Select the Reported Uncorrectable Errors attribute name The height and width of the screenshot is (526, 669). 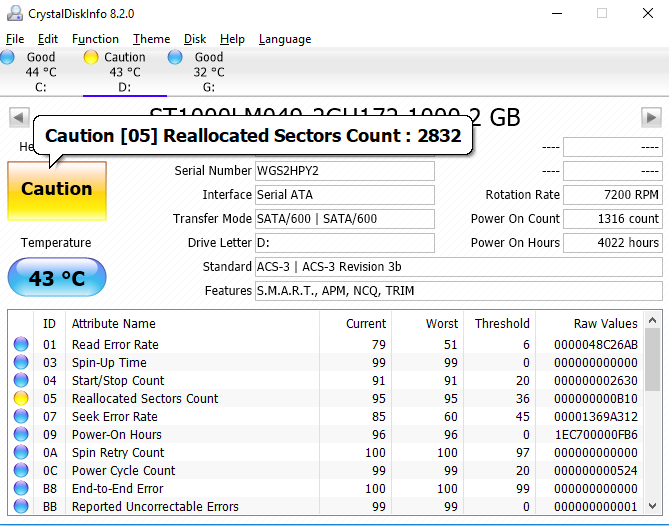(x=155, y=507)
